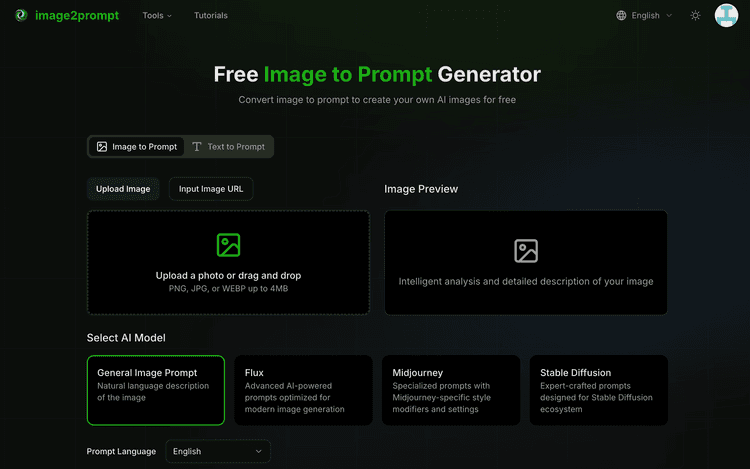This screenshot has height=469, width=750.
Task: Click the Image Preview heading
Action: click(x=421, y=189)
